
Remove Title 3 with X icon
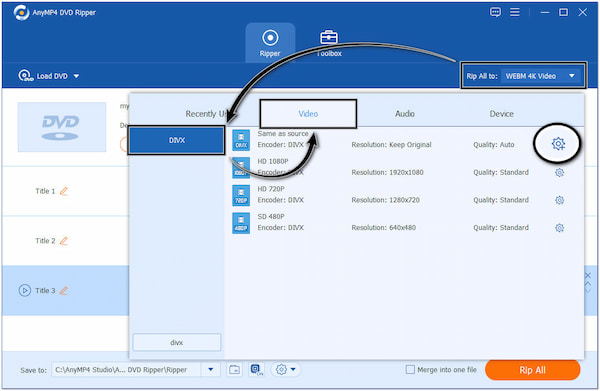[588, 275]
